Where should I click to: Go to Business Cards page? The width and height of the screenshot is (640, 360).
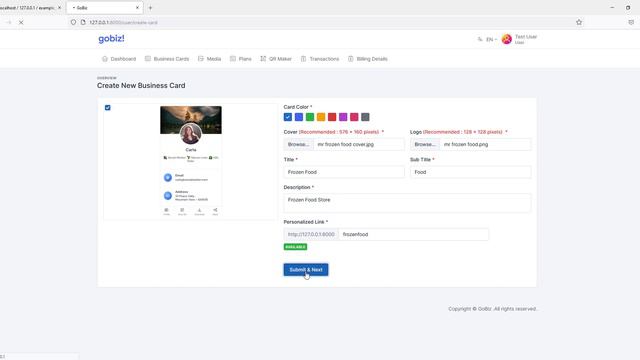[167, 59]
